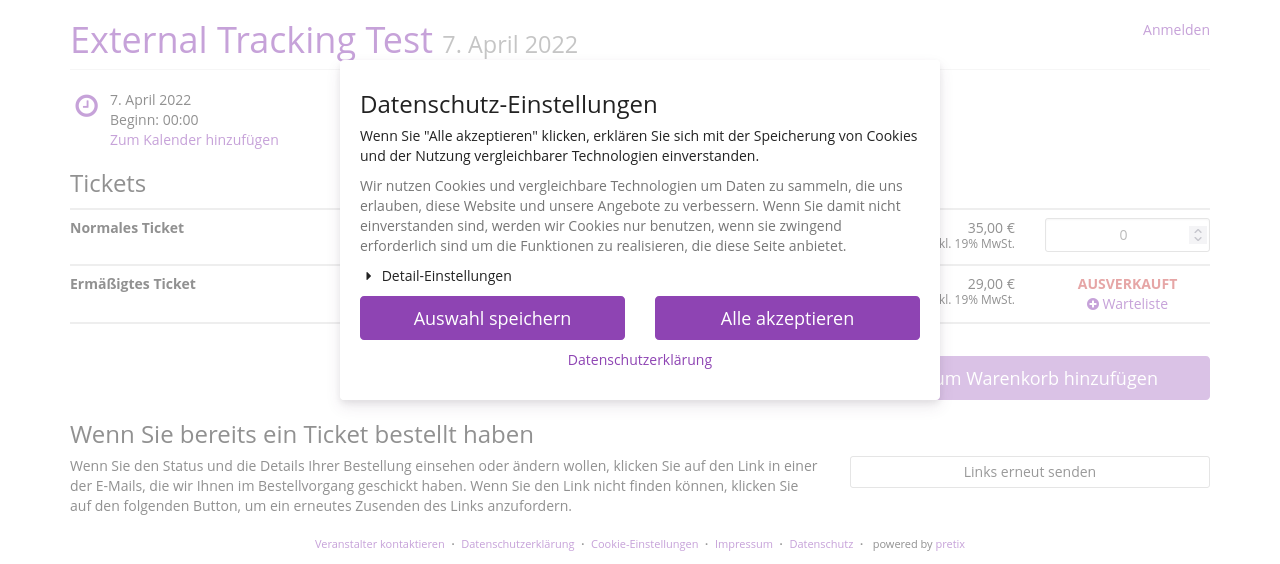Open the Datenschutzerklärung link in the dialog
This screenshot has height=564, width=1280.
coord(640,360)
